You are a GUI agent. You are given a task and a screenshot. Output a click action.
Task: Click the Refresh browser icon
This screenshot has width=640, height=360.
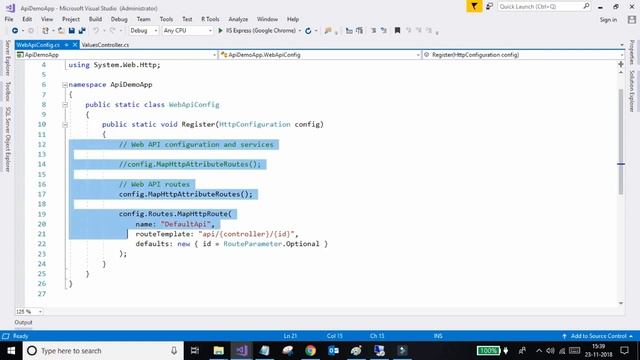[308, 31]
